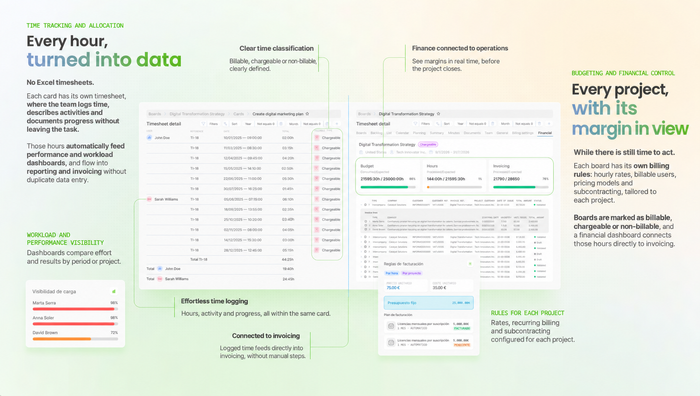The width and height of the screenshot is (700, 396).
Task: Click Anna Soler's red workload bar
Action: (74, 324)
